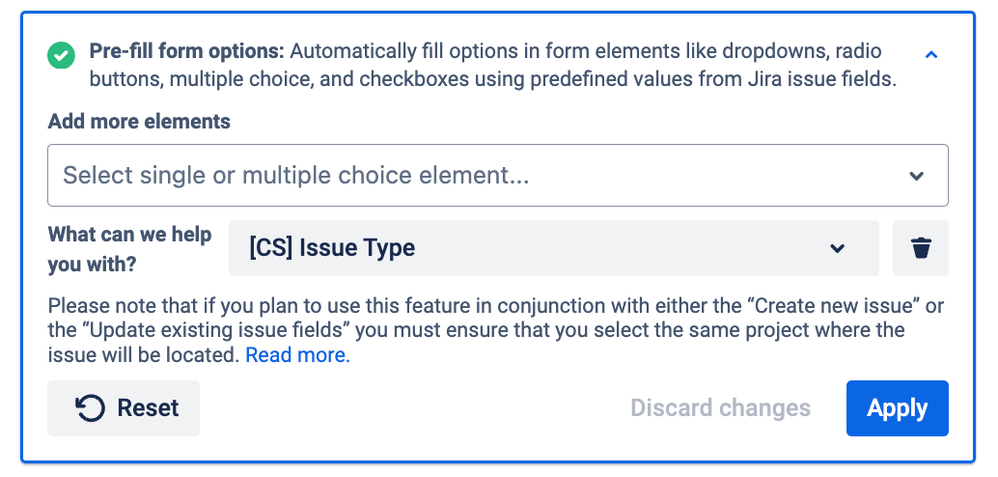Open the [CS] Issue Type dropdown
The image size is (998, 477).
pyautogui.click(x=553, y=248)
